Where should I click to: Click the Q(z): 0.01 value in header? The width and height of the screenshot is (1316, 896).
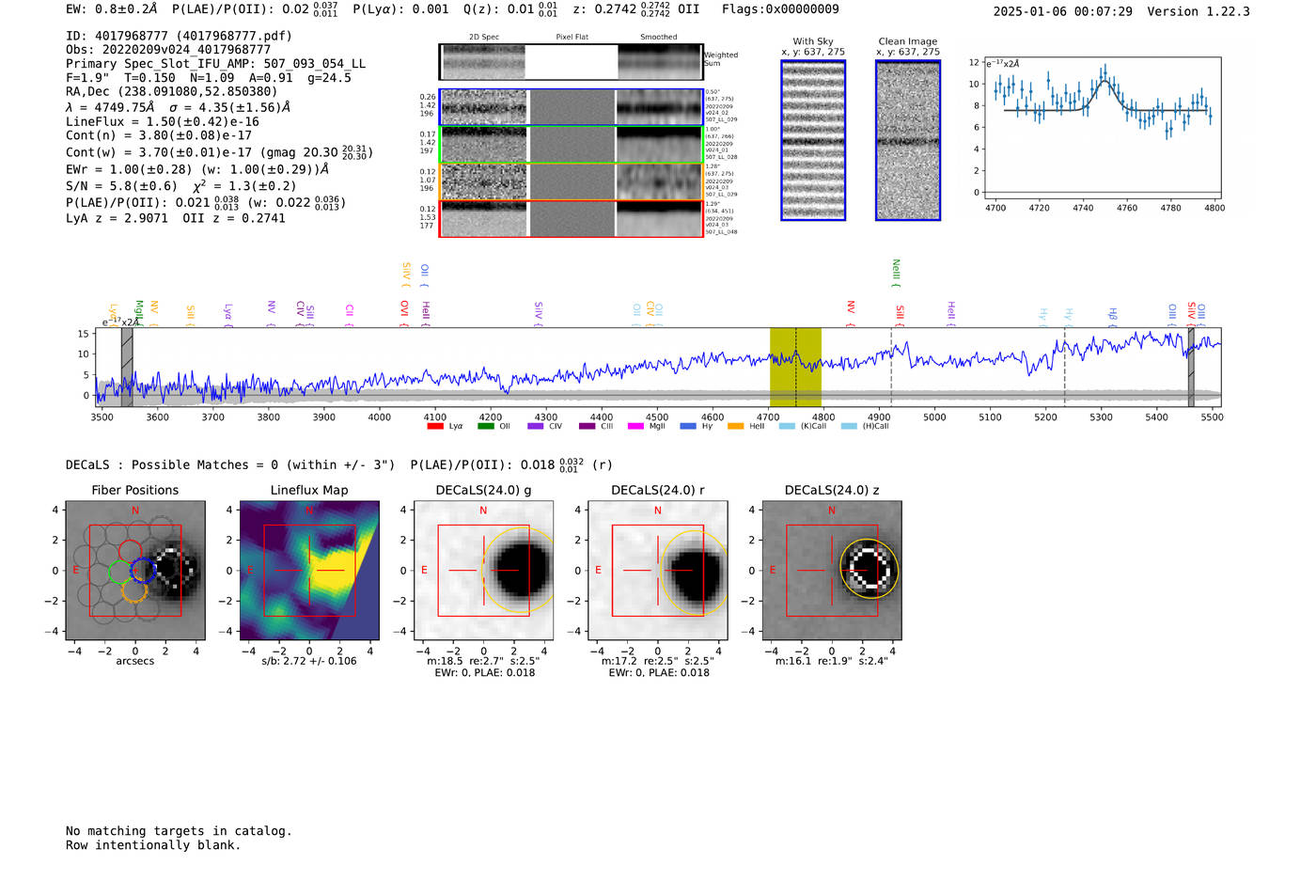(x=510, y=9)
